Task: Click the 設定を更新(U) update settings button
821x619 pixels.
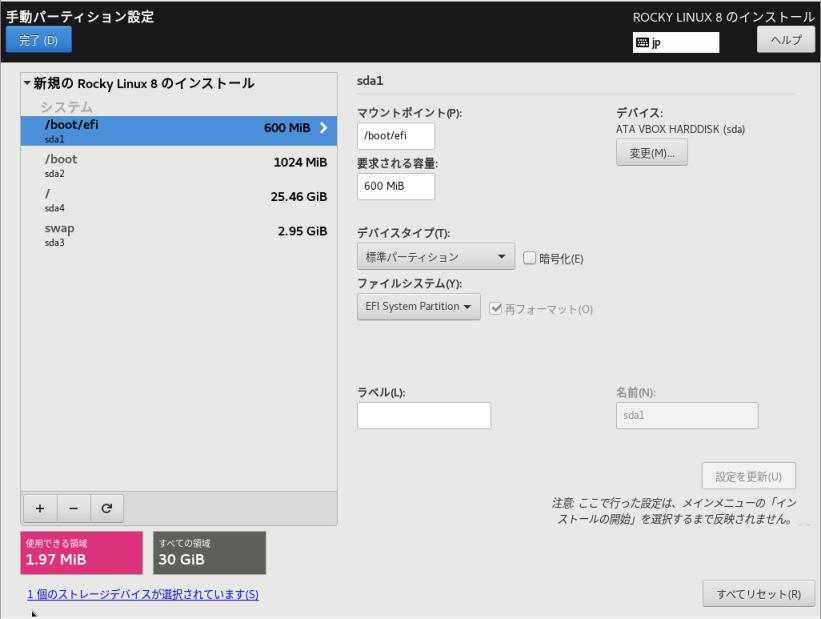Action: (749, 476)
